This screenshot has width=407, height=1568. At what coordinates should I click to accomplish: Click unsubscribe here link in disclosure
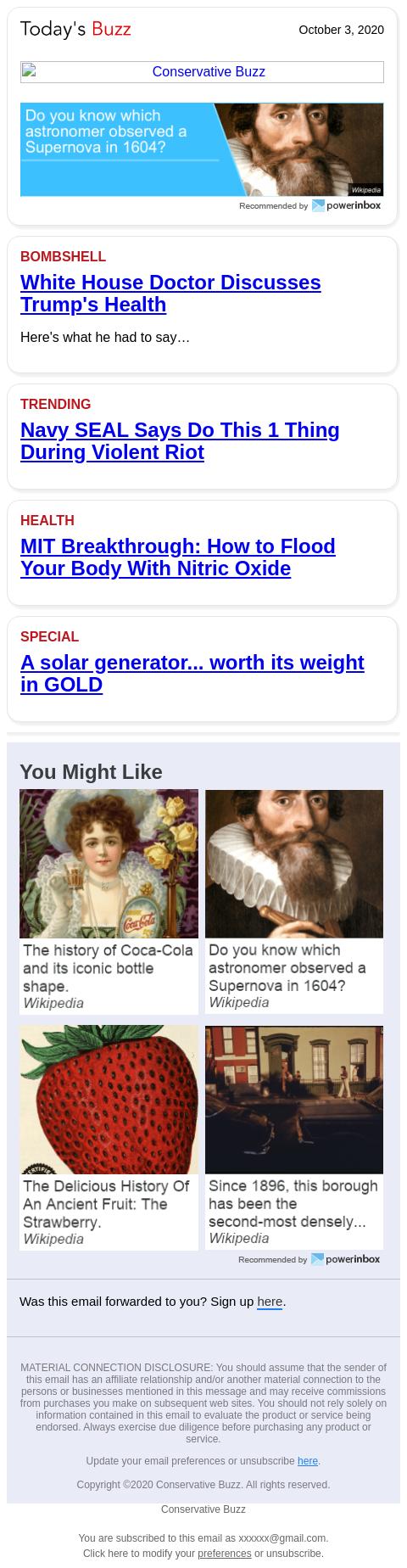coord(308,1461)
